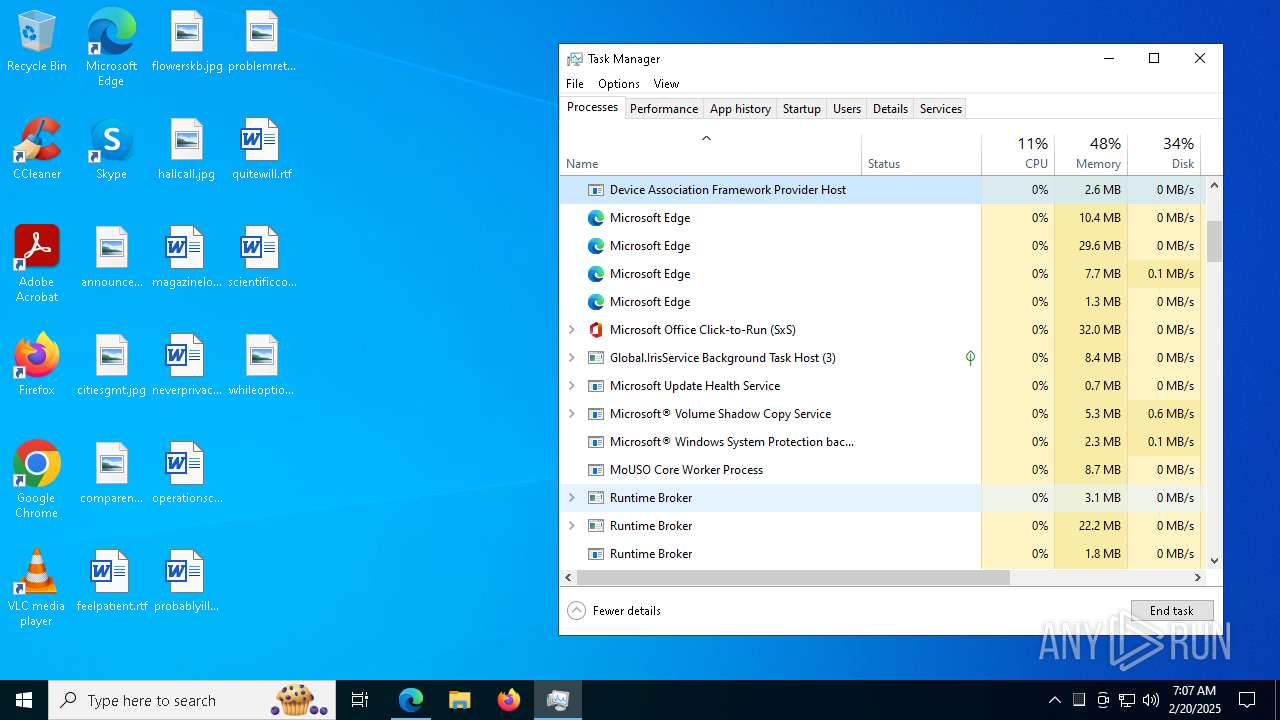Image resolution: width=1280 pixels, height=720 pixels.
Task: Switch to the Users tab
Action: pos(847,109)
